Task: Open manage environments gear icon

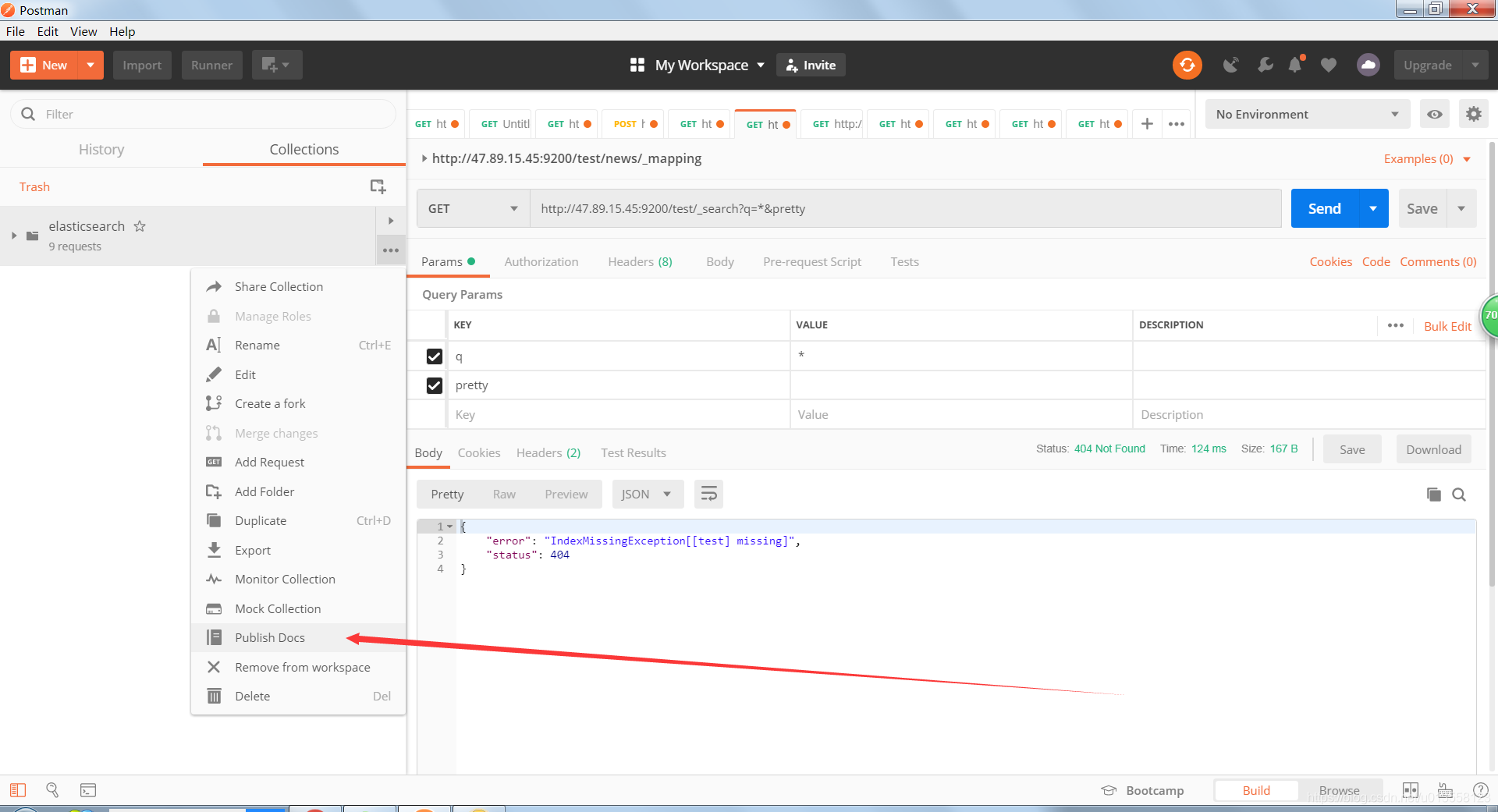Action: [1473, 114]
